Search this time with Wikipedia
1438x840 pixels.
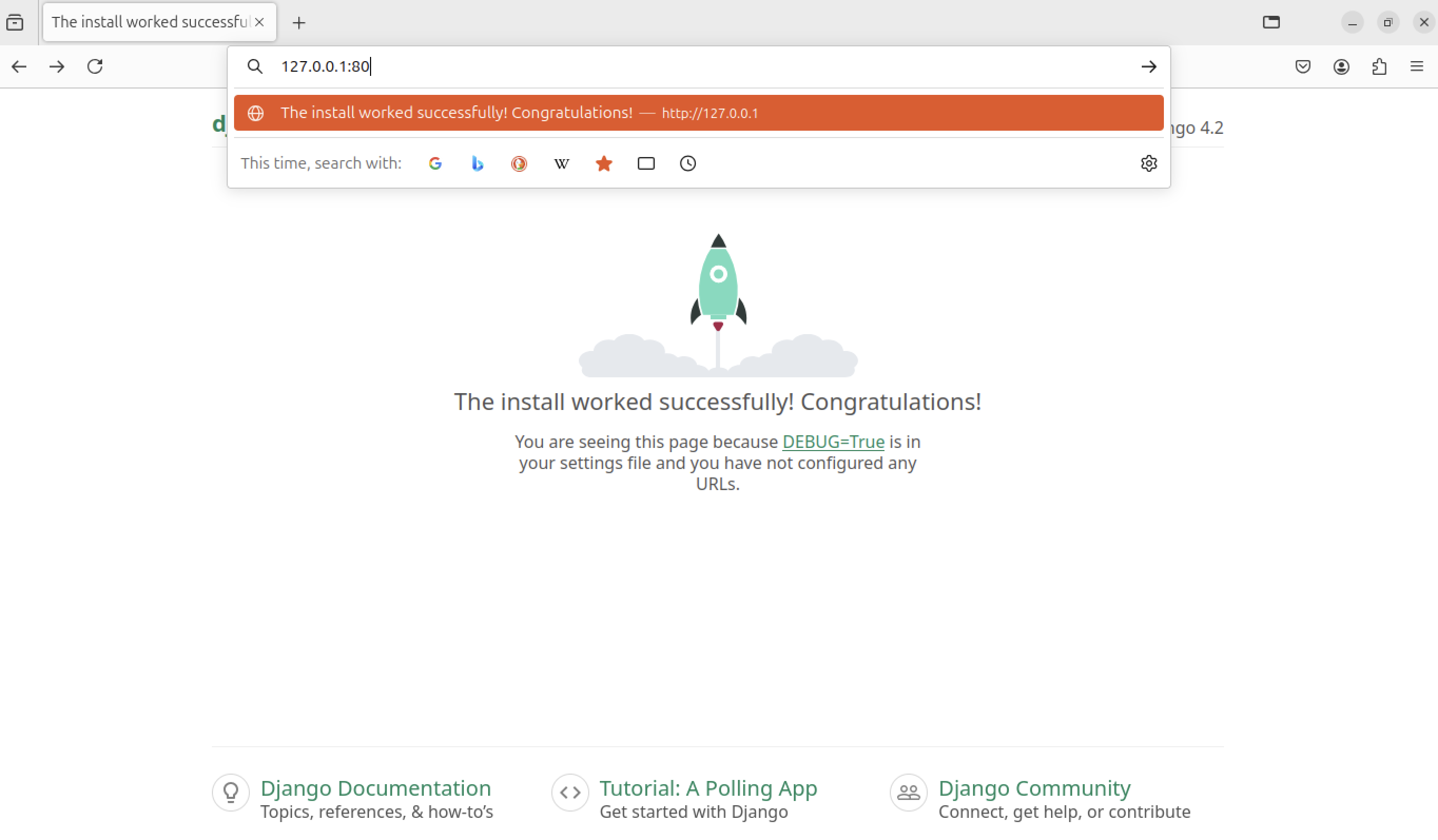(x=561, y=164)
